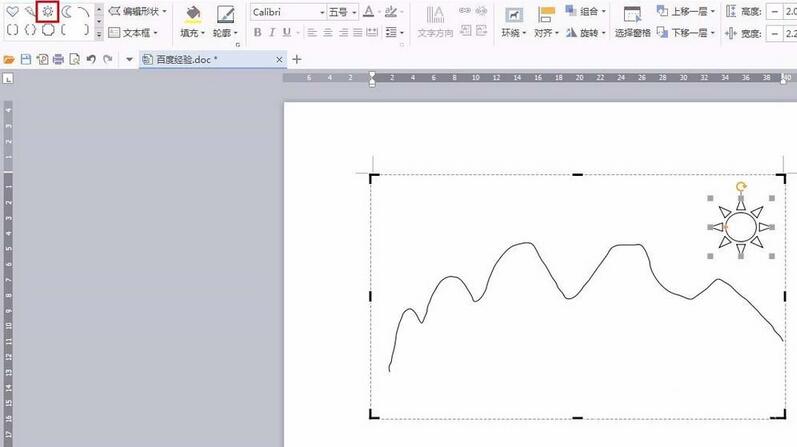Select the left bracket shape
Image resolution: width=797 pixels, height=447 pixels.
[x=64, y=30]
